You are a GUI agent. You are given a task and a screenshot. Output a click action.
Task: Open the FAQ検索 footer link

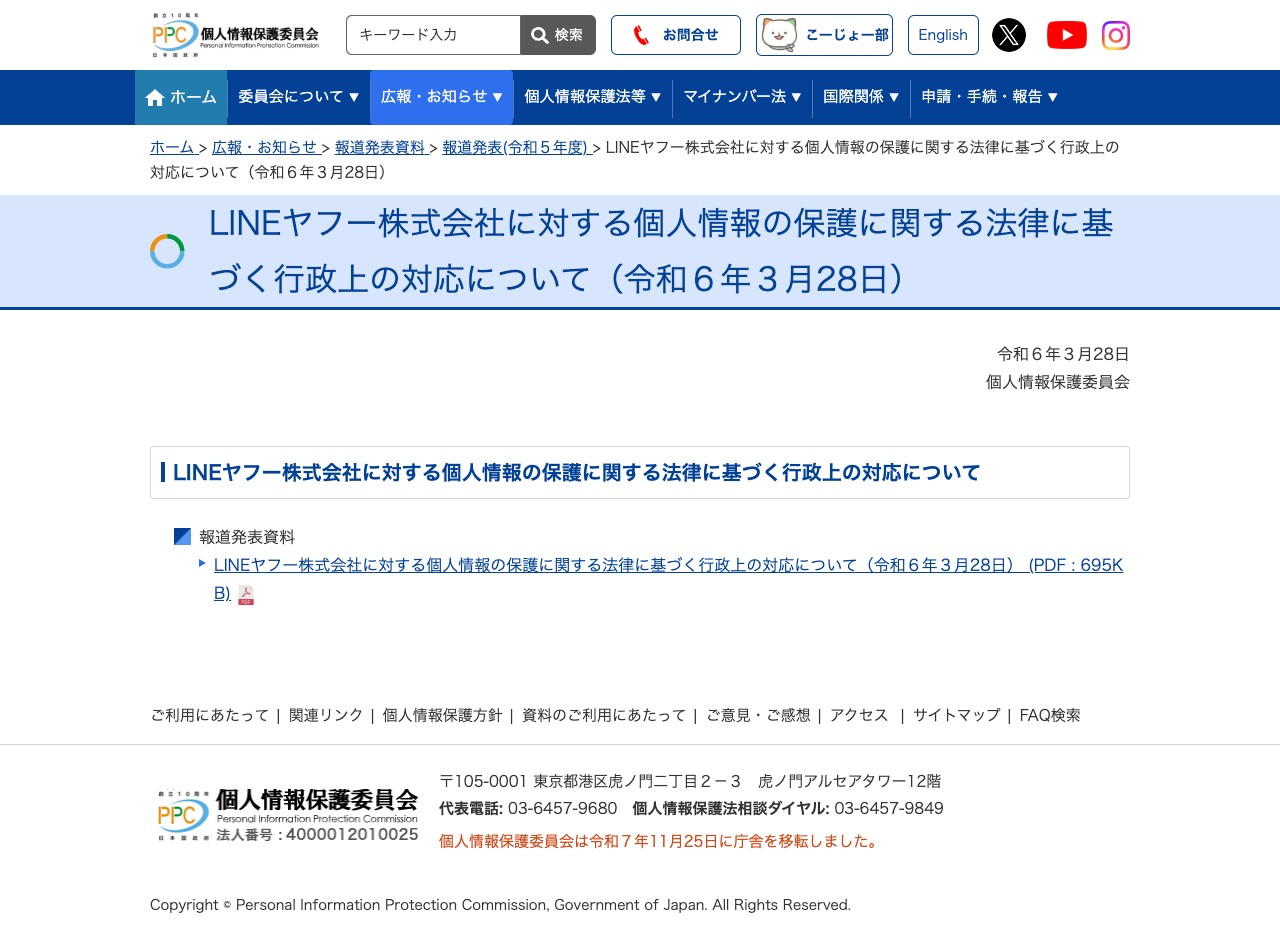pyautogui.click(x=1050, y=715)
